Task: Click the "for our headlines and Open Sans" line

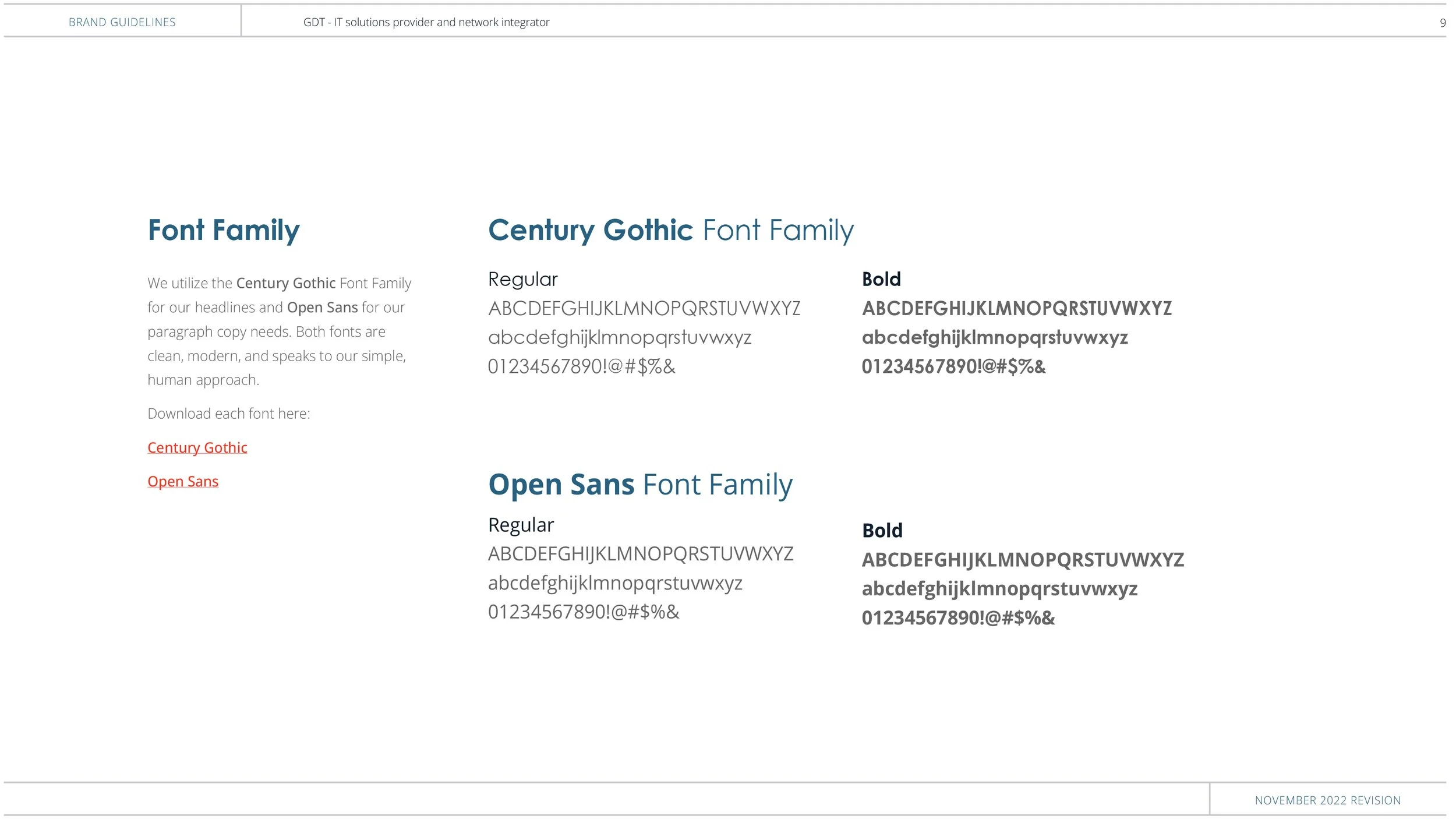Action: [x=276, y=308]
